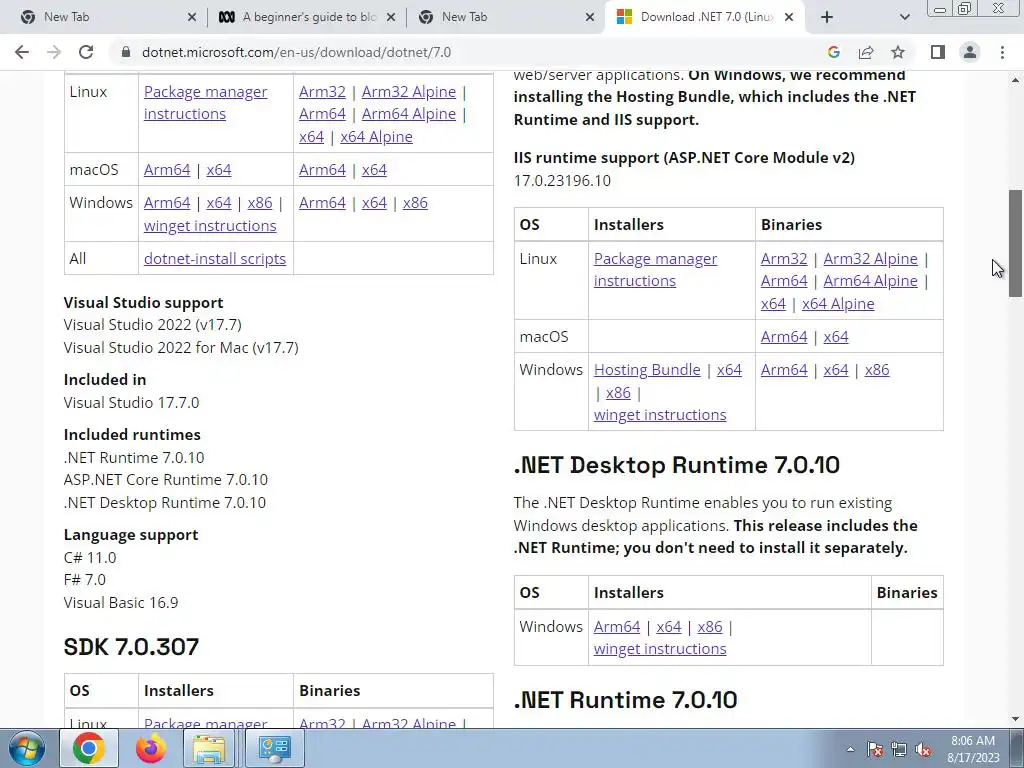
Task: Open Chrome from the taskbar
Action: (89, 748)
